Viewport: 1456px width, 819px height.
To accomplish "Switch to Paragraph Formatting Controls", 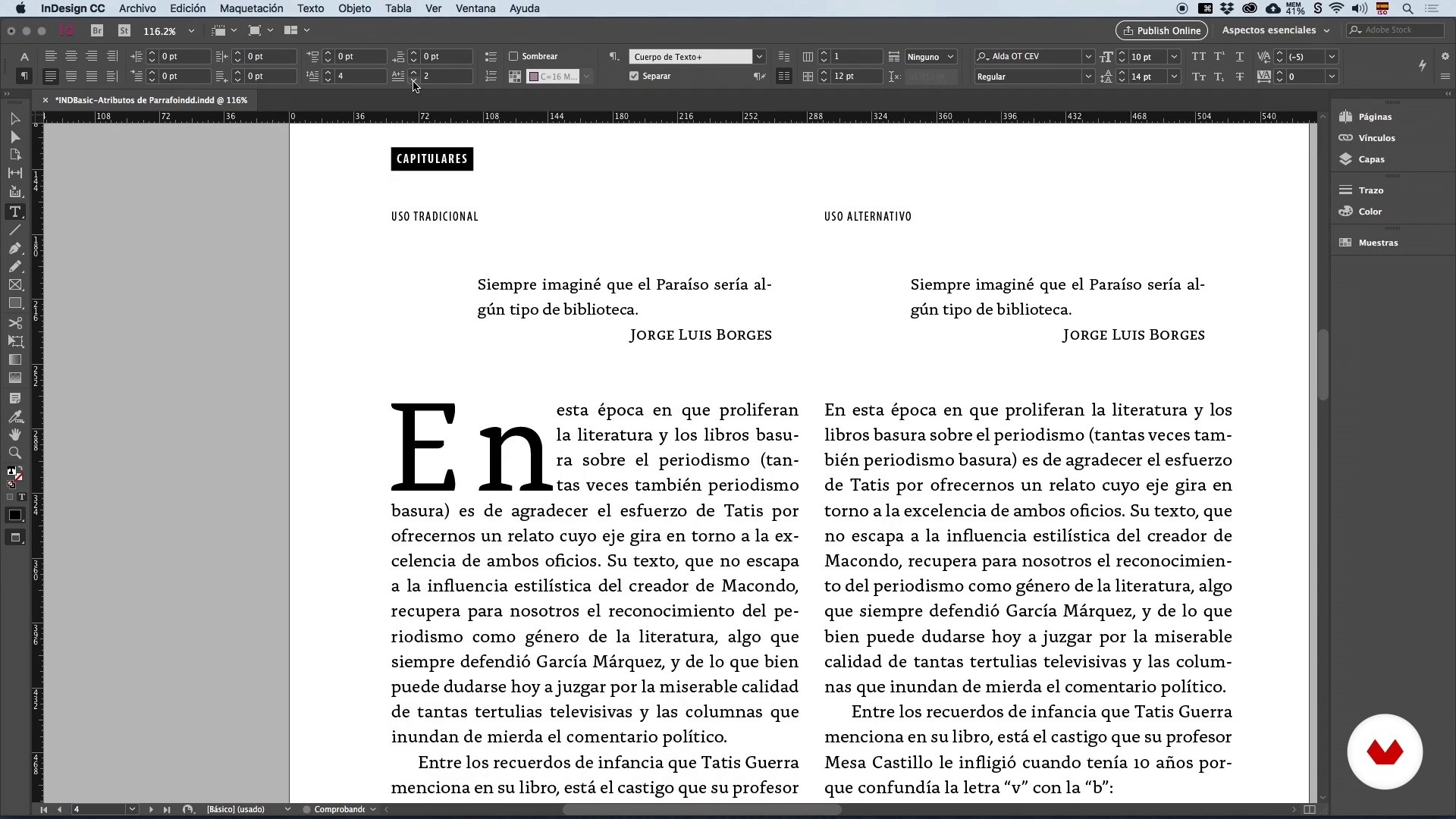I will coord(24,76).
